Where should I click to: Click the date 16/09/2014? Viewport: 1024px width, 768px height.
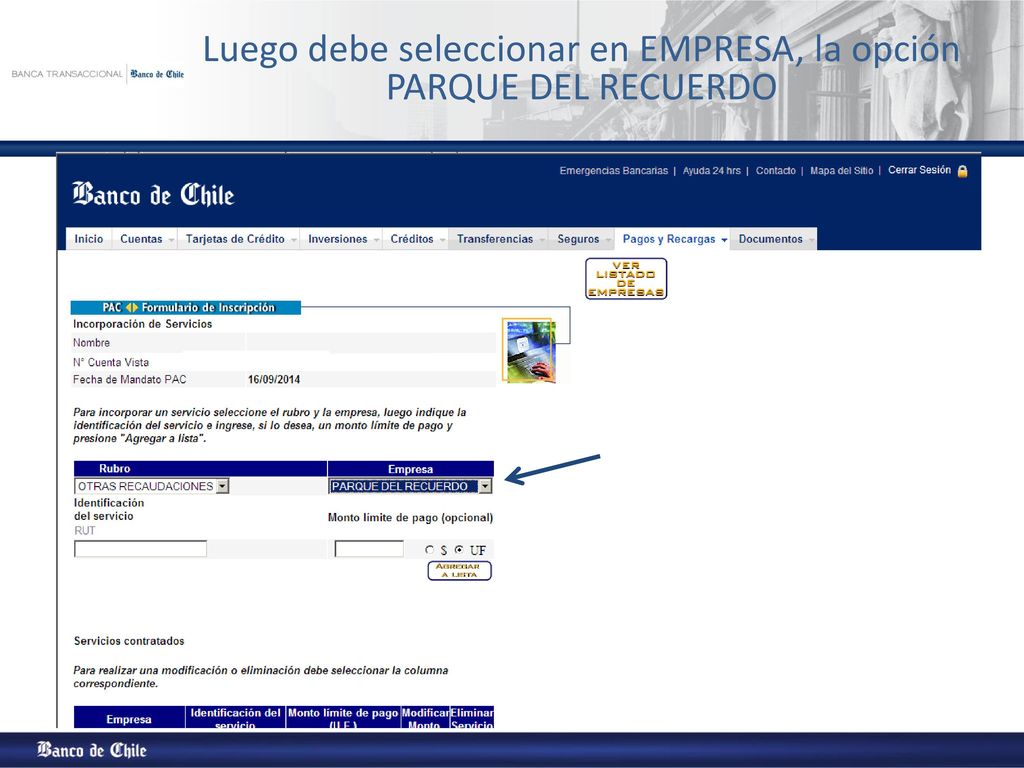[274, 379]
